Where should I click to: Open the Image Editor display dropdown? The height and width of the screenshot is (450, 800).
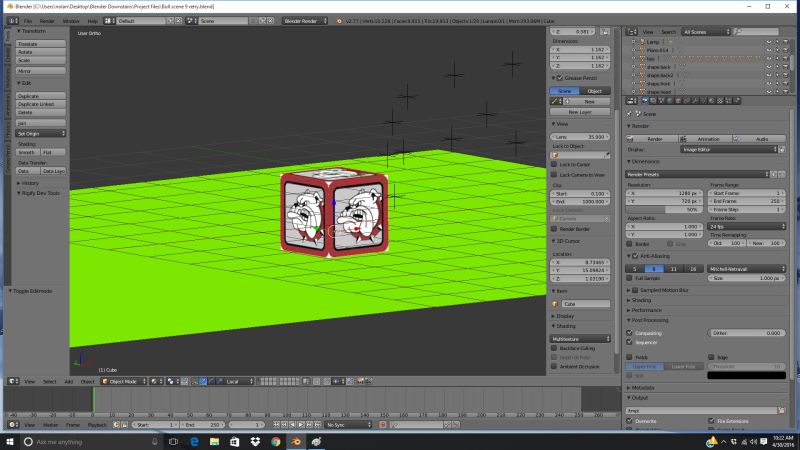[729, 149]
